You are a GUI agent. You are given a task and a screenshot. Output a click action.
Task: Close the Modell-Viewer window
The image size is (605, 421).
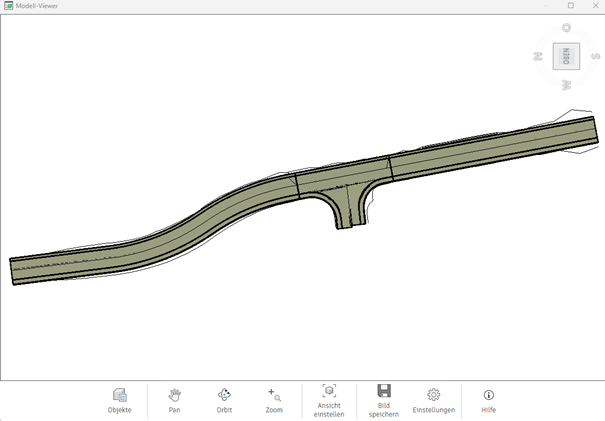tap(593, 6)
